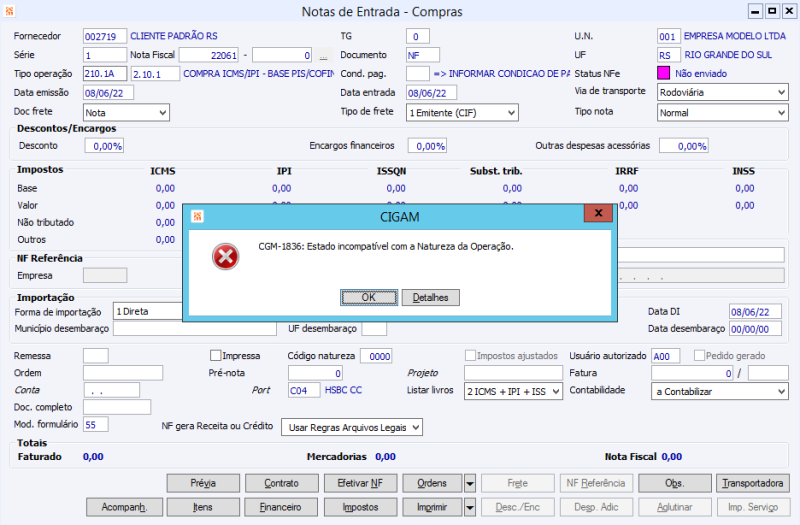Click the ellipsis lookup button beside Nota Fiscal

[x=323, y=55]
